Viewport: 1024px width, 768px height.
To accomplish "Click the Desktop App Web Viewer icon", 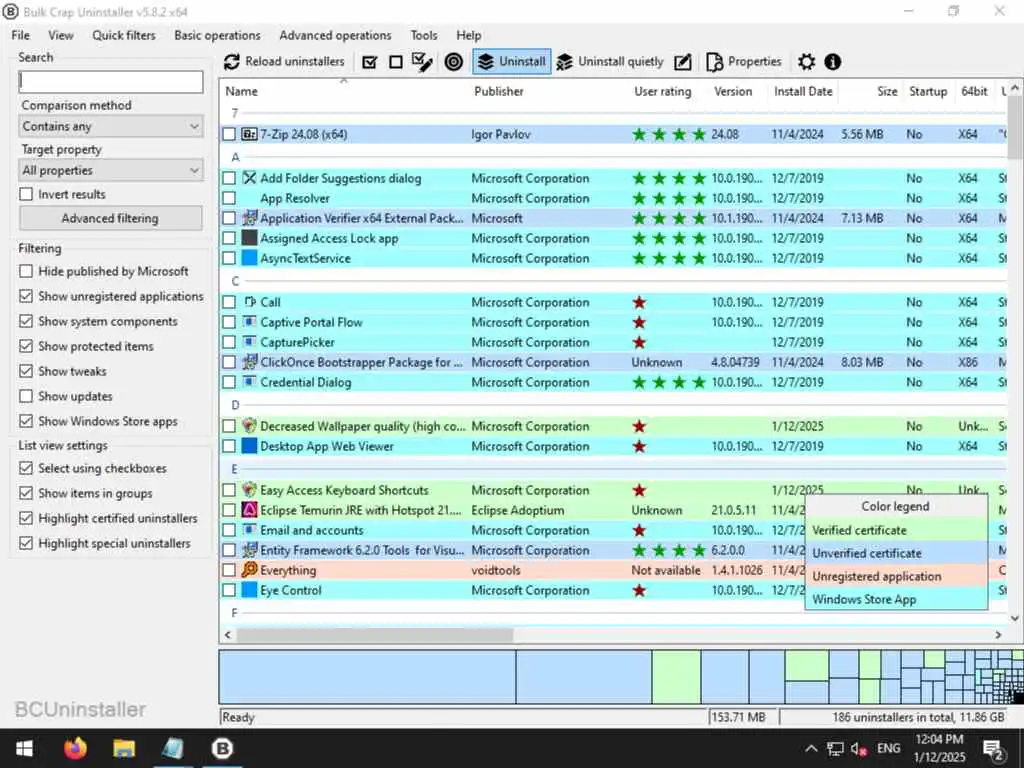I will pos(249,446).
